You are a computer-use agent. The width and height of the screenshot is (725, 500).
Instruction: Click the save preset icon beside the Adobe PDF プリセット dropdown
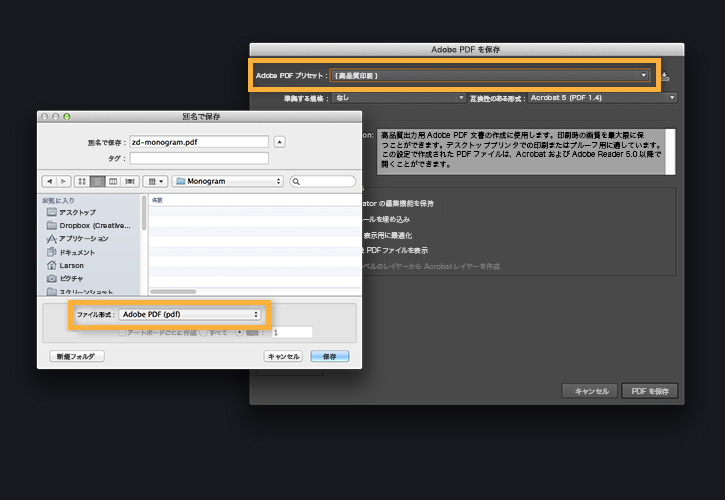[665, 76]
